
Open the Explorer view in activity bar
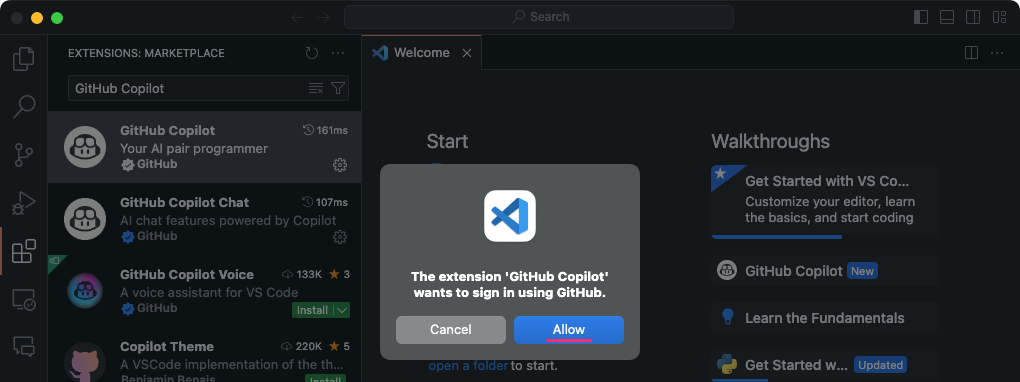[24, 59]
